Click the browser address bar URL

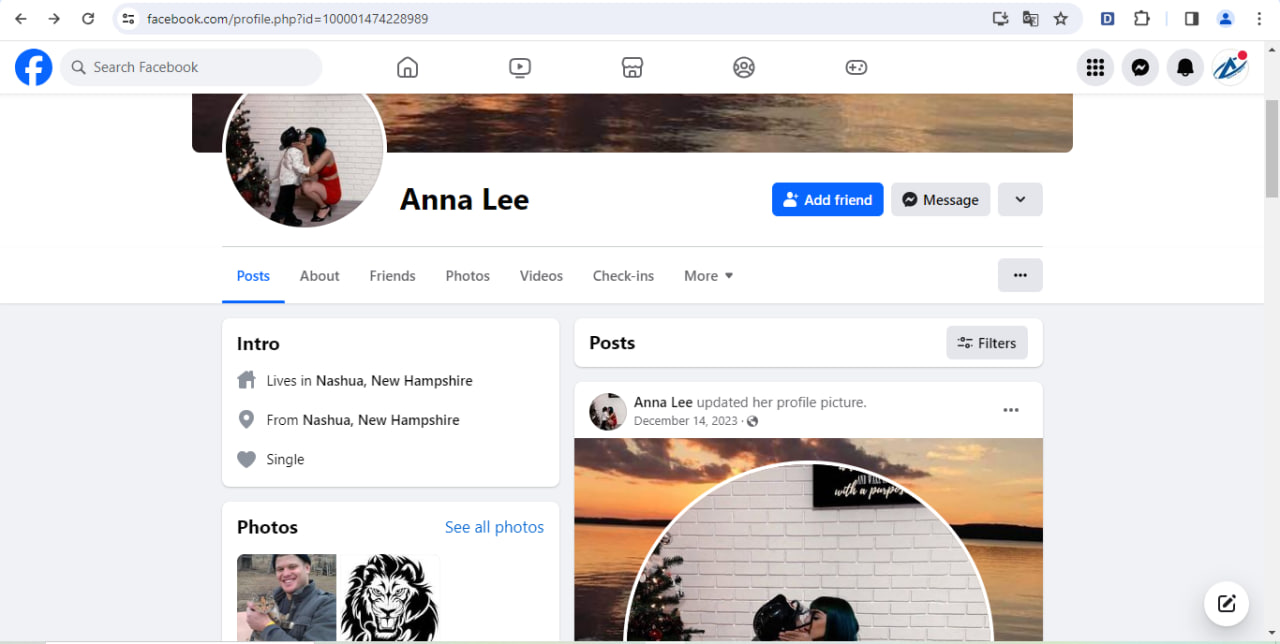(287, 19)
